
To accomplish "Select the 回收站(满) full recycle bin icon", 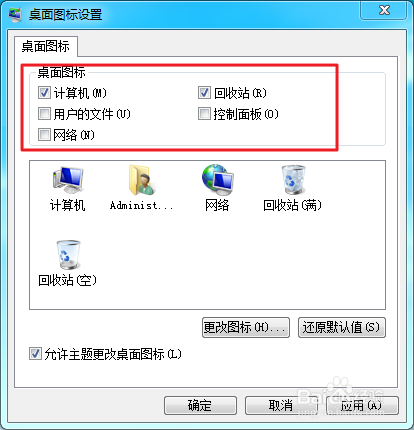I will pos(293,180).
